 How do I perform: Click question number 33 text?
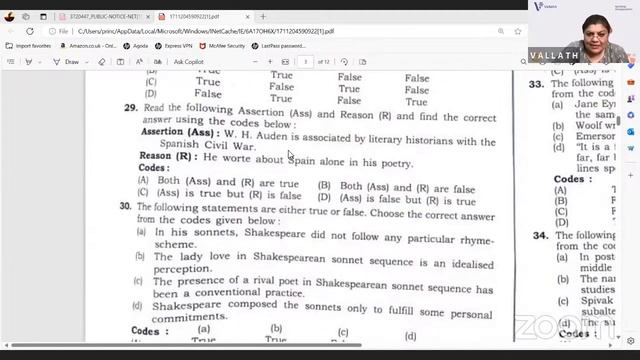(x=536, y=84)
